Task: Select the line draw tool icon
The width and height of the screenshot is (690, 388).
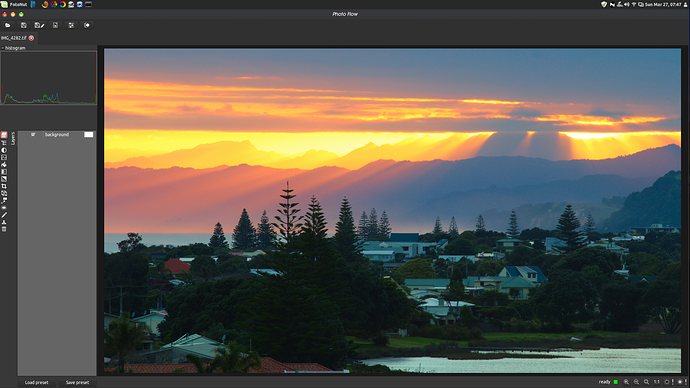Action: coord(4,215)
